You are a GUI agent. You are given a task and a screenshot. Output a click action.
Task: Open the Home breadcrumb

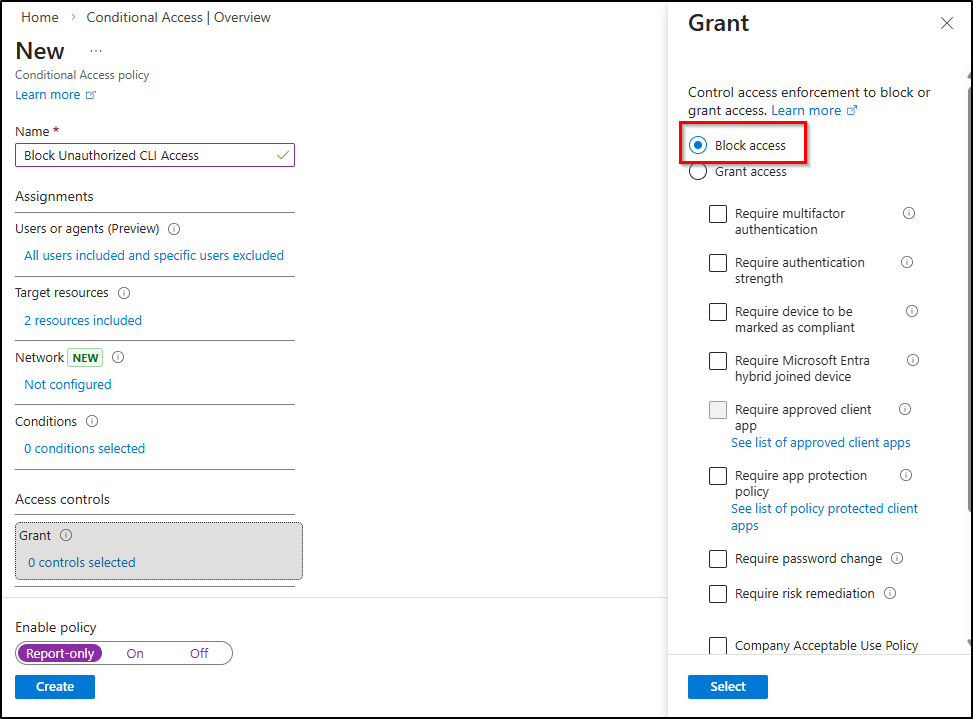pyautogui.click(x=39, y=17)
